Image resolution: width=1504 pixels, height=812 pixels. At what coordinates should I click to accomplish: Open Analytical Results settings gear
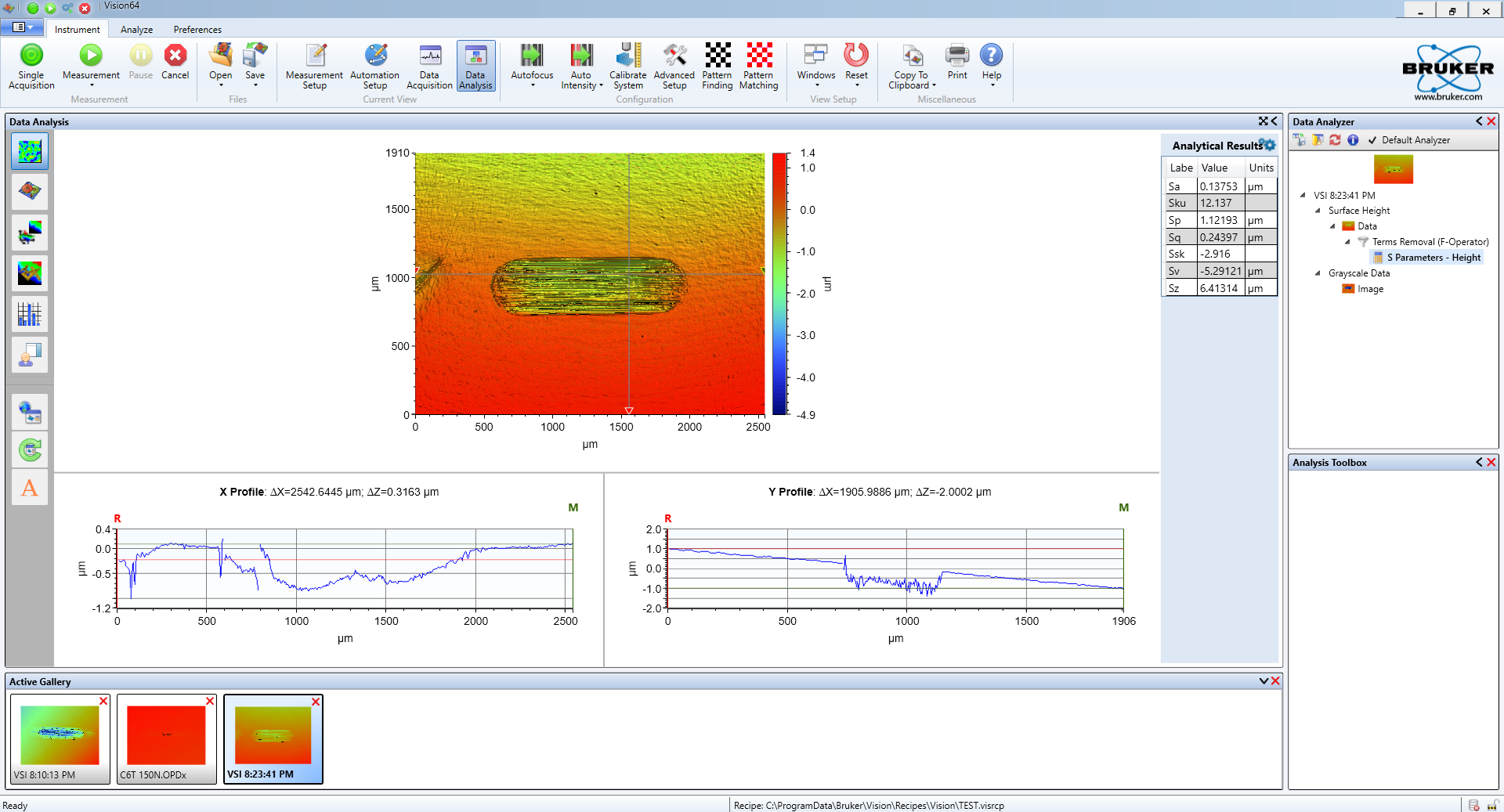pos(1267,145)
